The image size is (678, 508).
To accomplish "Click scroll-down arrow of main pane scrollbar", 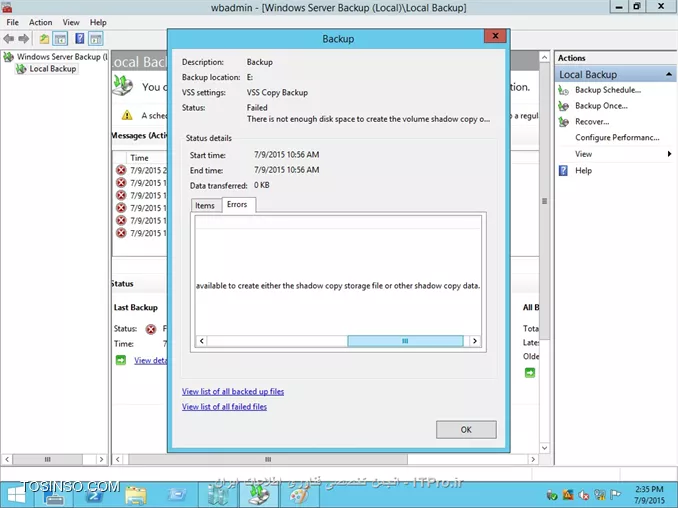I will coord(544,448).
